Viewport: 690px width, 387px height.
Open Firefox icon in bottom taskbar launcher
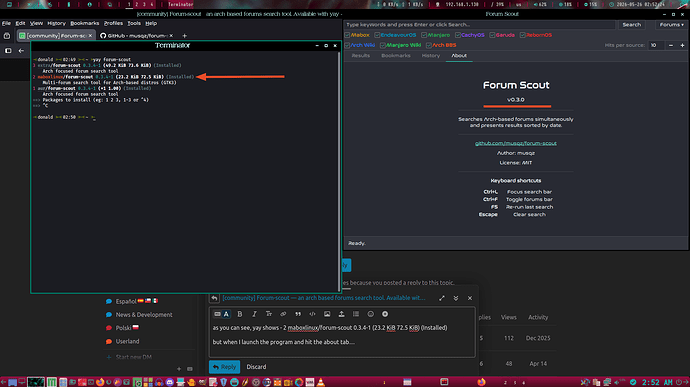pyautogui.click(x=100, y=382)
